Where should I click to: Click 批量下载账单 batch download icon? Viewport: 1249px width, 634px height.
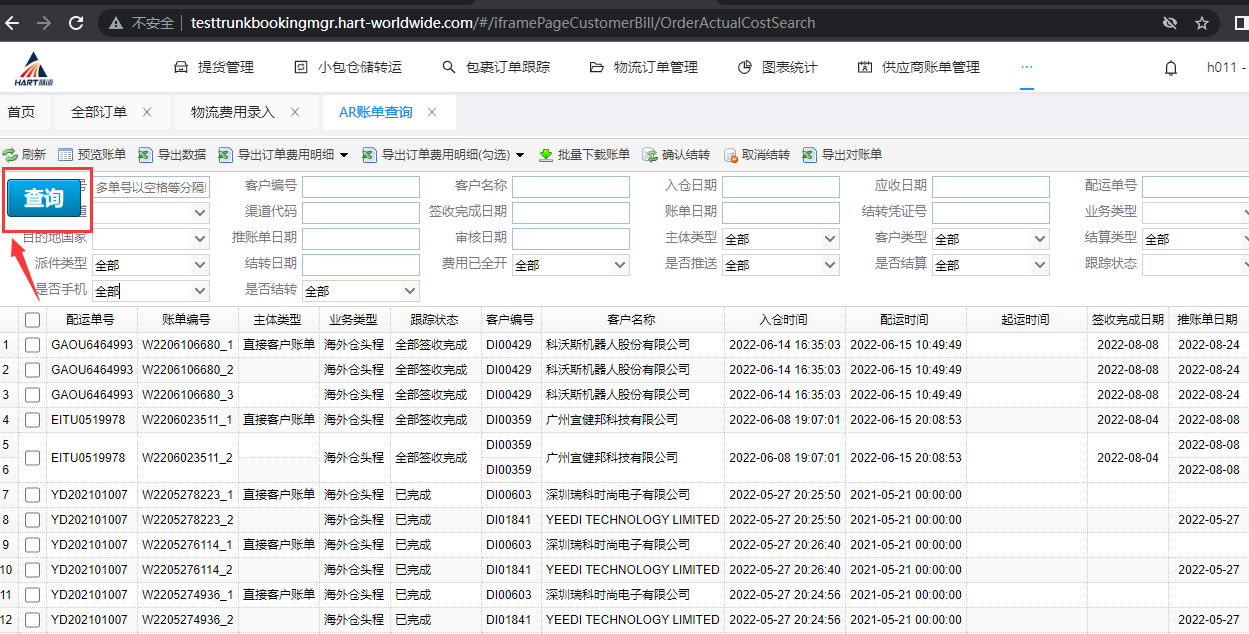[x=546, y=155]
